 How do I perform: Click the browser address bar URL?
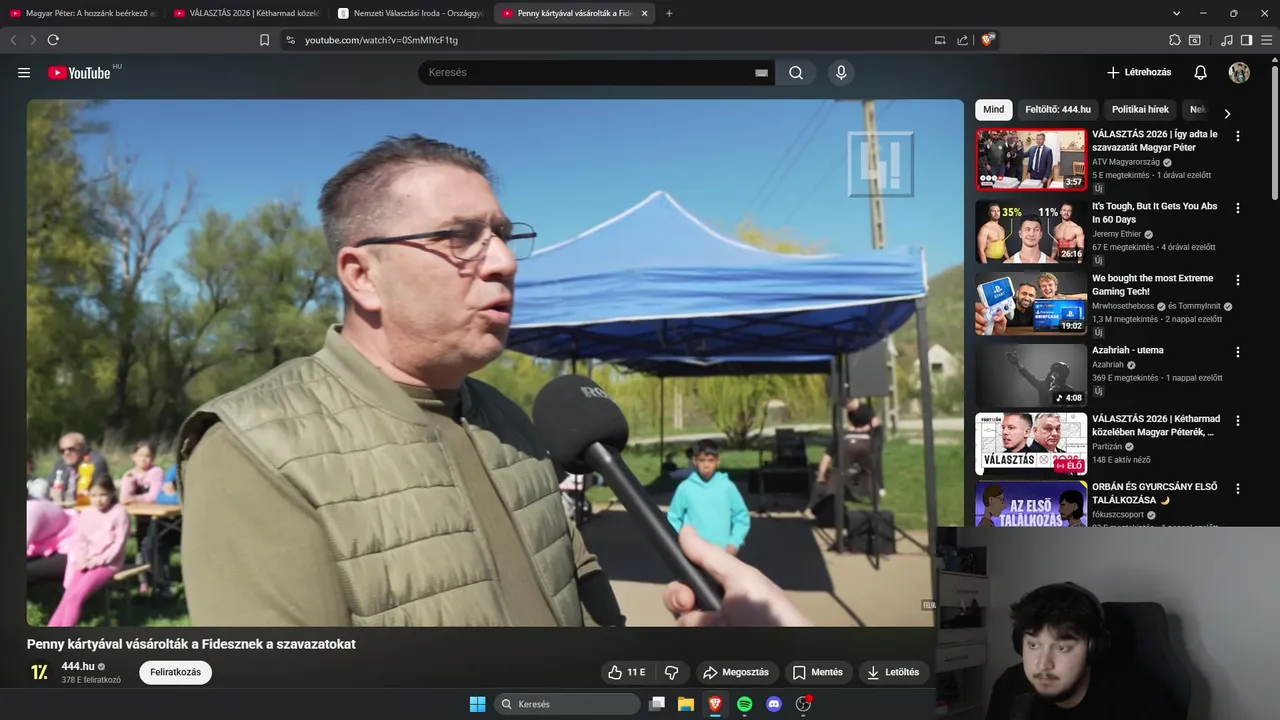pos(381,40)
